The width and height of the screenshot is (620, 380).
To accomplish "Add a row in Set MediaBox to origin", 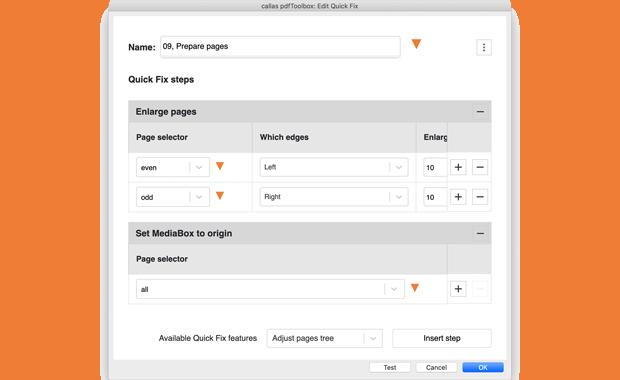I will (458, 289).
